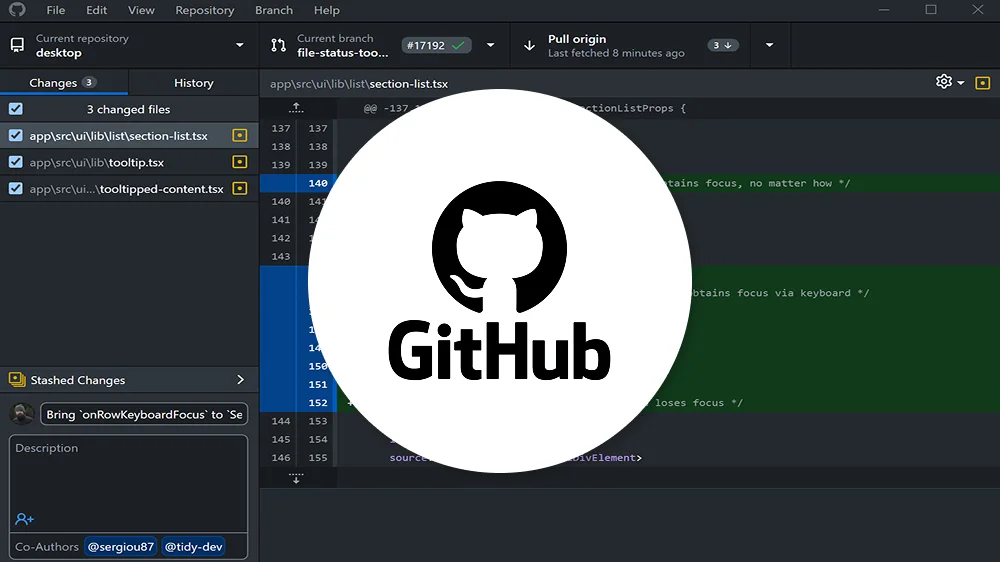The height and width of the screenshot is (562, 1000).
Task: Open pull request #17192 badge
Action: coord(436,45)
